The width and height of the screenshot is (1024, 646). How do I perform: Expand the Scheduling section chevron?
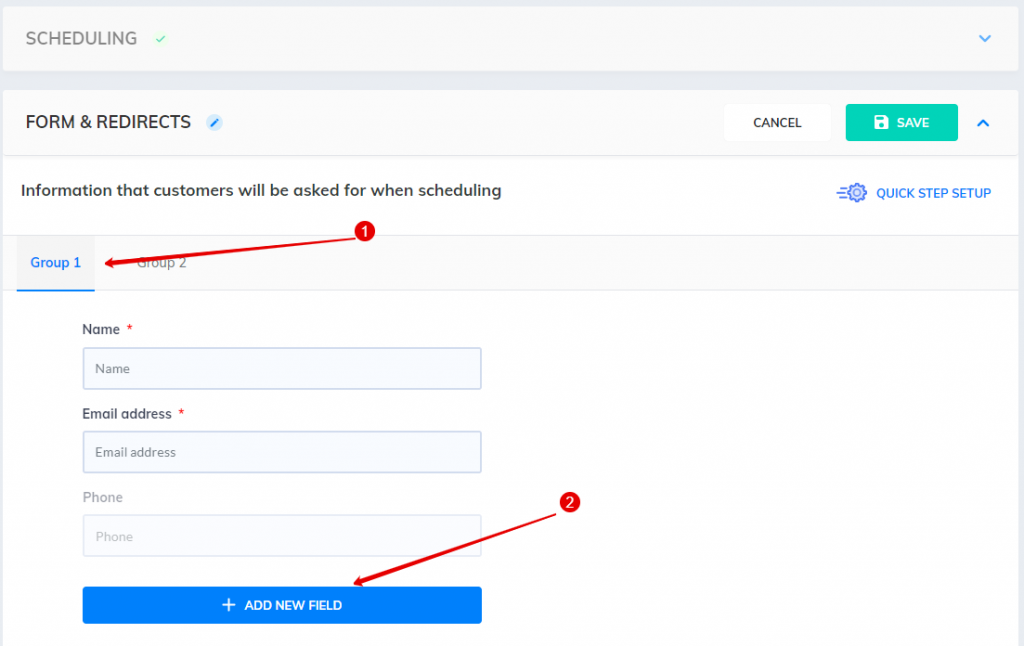point(985,39)
